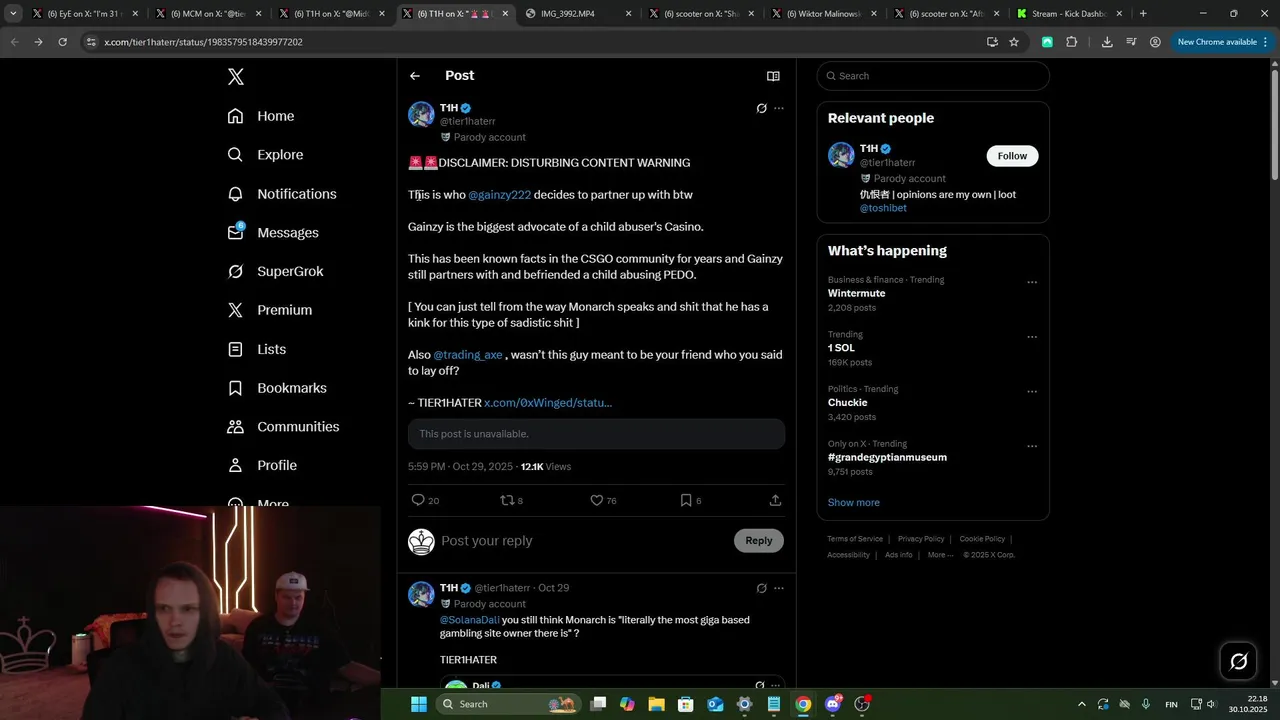Open the x.com/0xWinged status link

pos(548,403)
